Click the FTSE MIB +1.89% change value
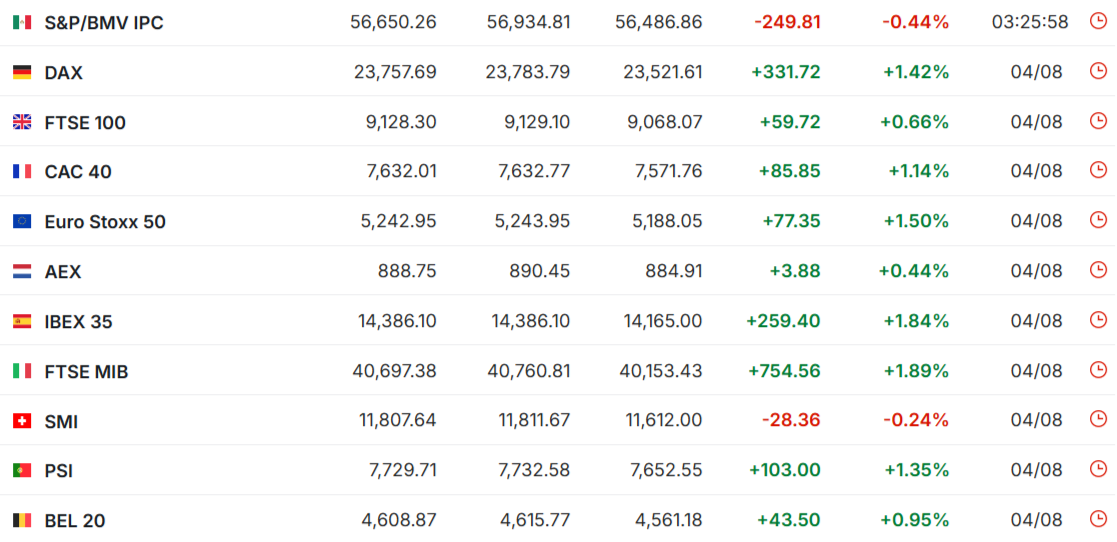This screenshot has height=542, width=1117. 916,371
